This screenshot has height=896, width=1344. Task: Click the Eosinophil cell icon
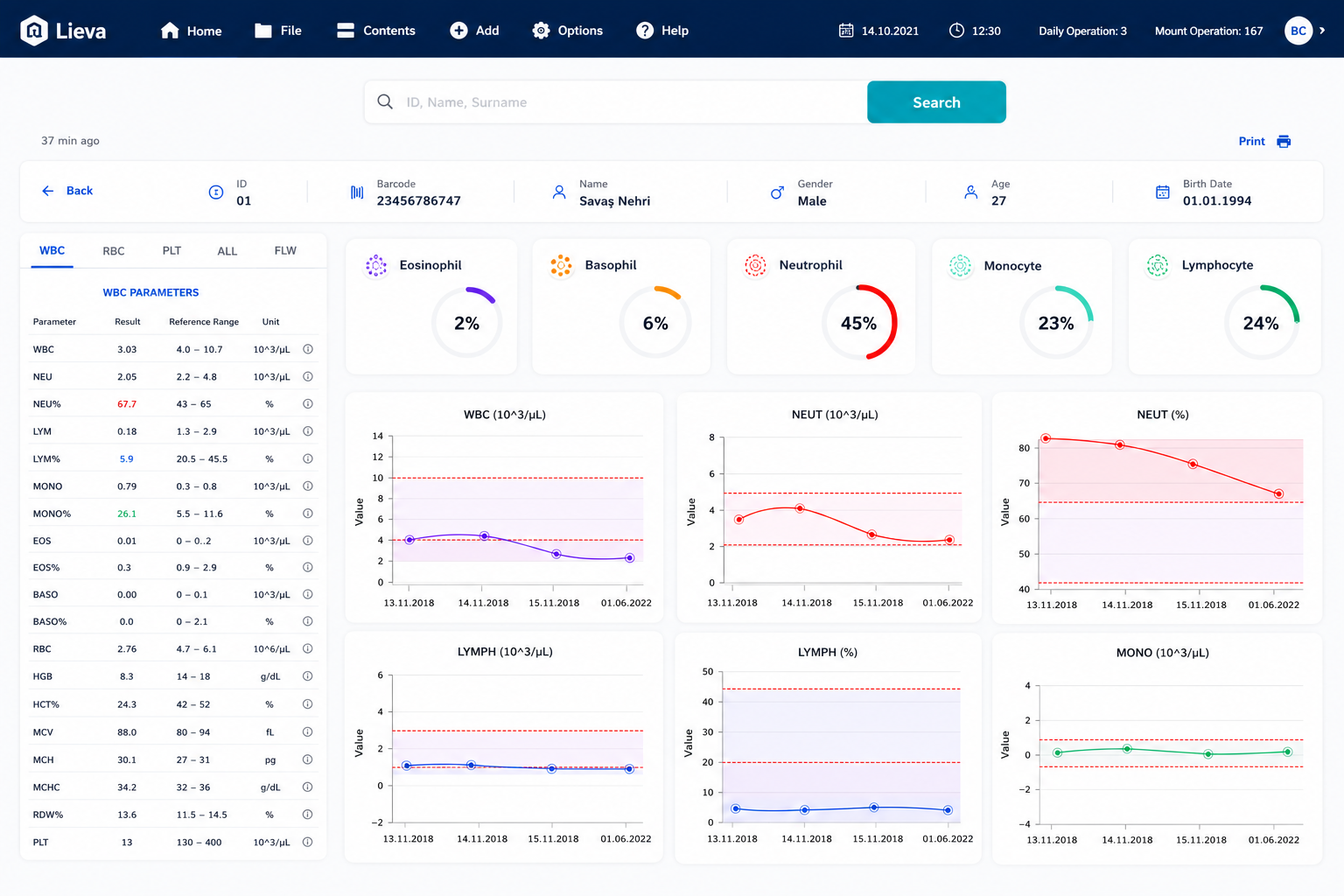point(376,265)
